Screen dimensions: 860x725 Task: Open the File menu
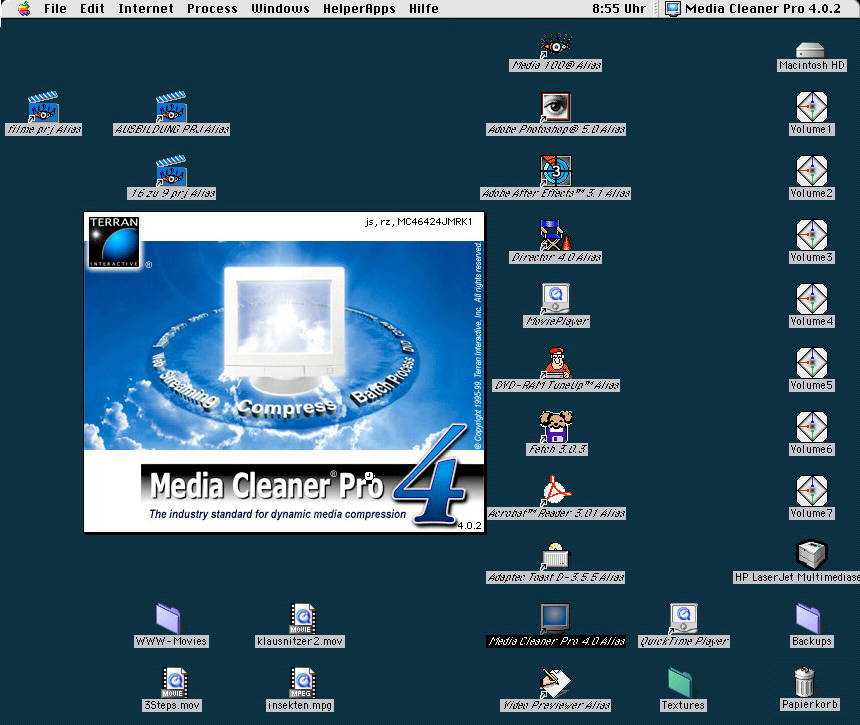[55, 9]
